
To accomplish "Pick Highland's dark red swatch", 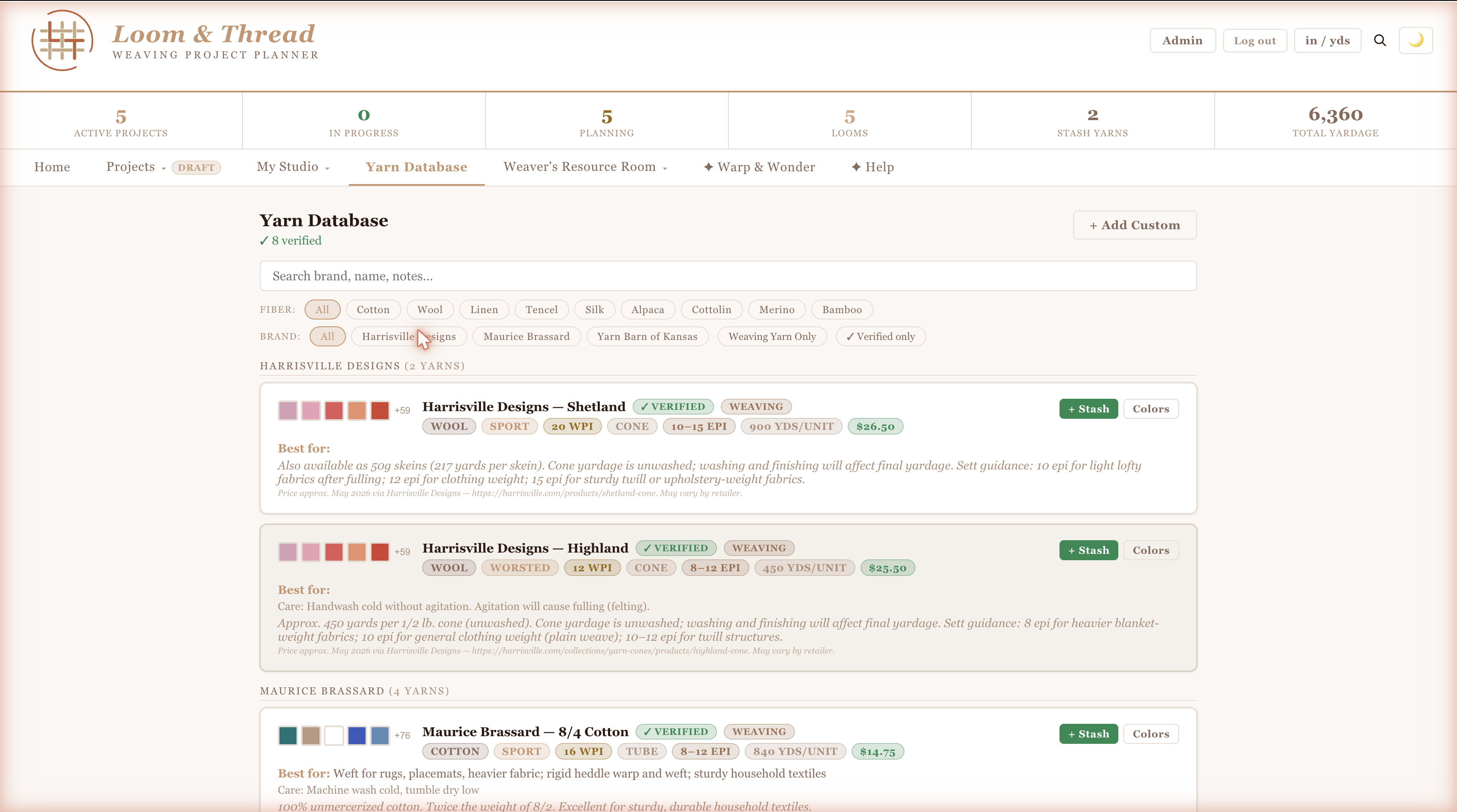I will pyautogui.click(x=380, y=552).
